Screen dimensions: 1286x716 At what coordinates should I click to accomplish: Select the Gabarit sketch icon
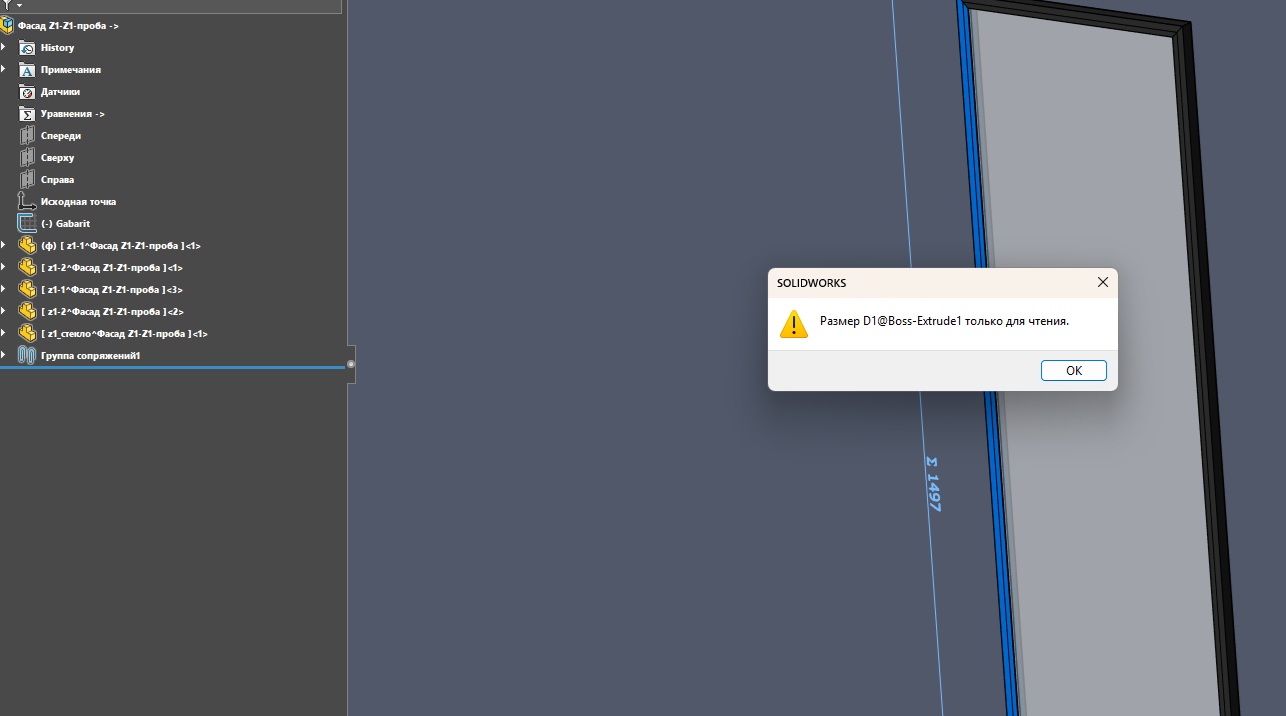coord(27,224)
